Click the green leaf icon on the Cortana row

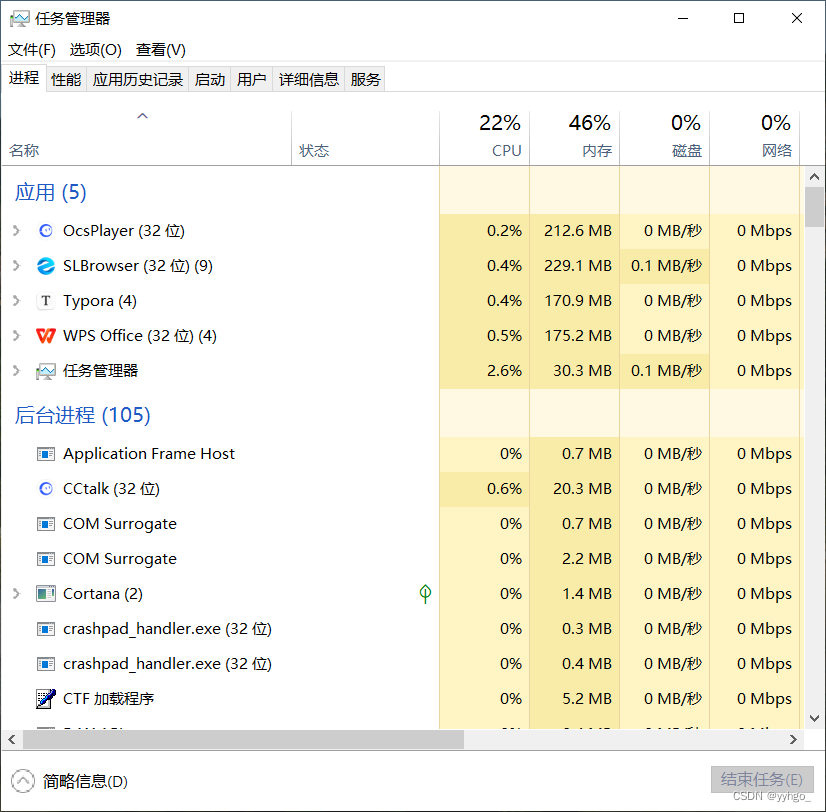[425, 594]
